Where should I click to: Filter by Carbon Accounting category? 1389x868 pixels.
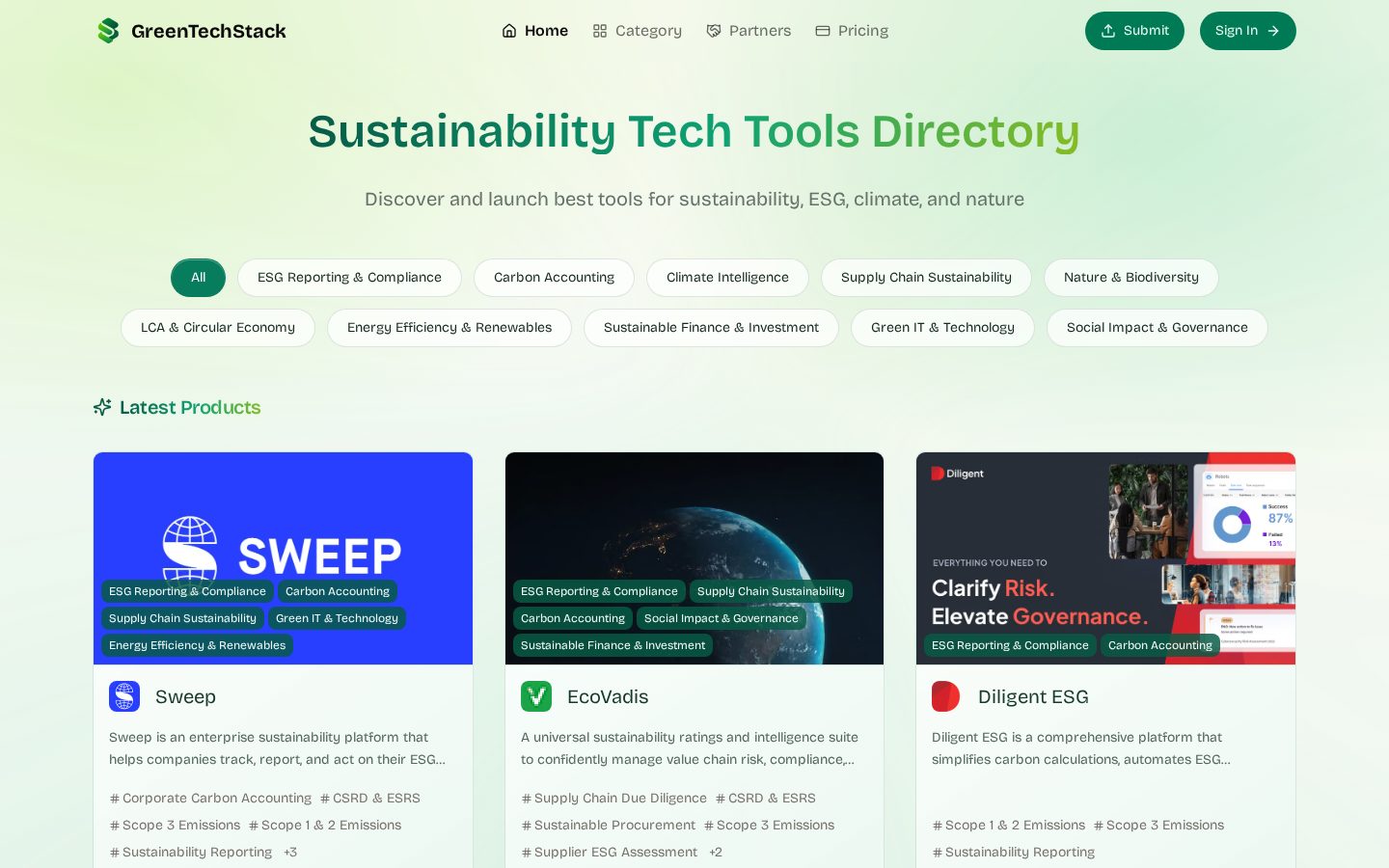tap(554, 278)
